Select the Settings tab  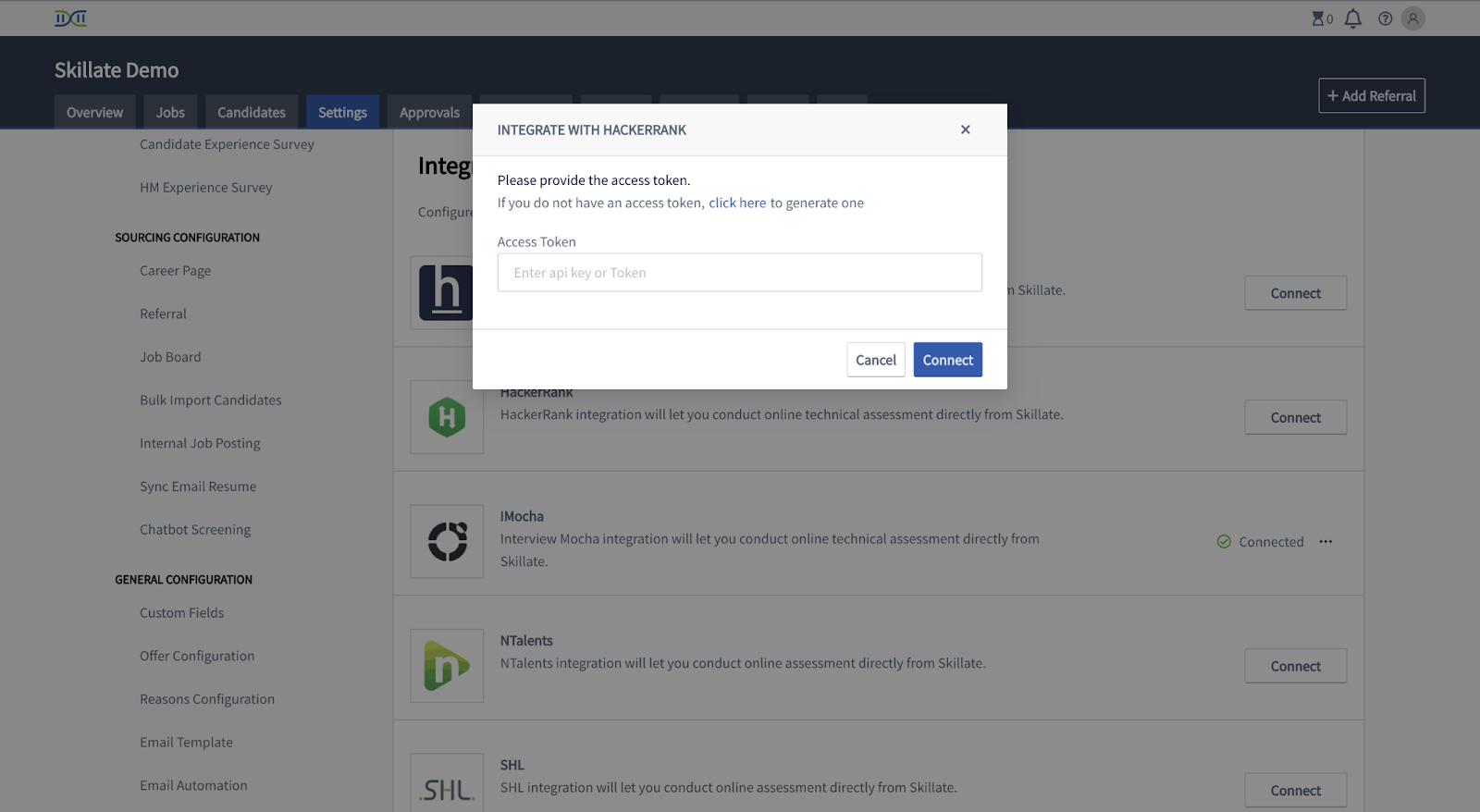click(x=342, y=112)
